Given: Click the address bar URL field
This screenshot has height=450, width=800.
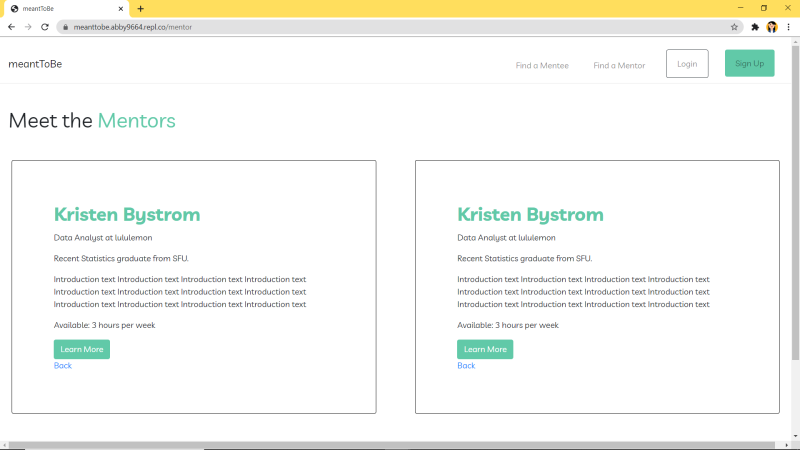Looking at the screenshot, I should tap(398, 27).
